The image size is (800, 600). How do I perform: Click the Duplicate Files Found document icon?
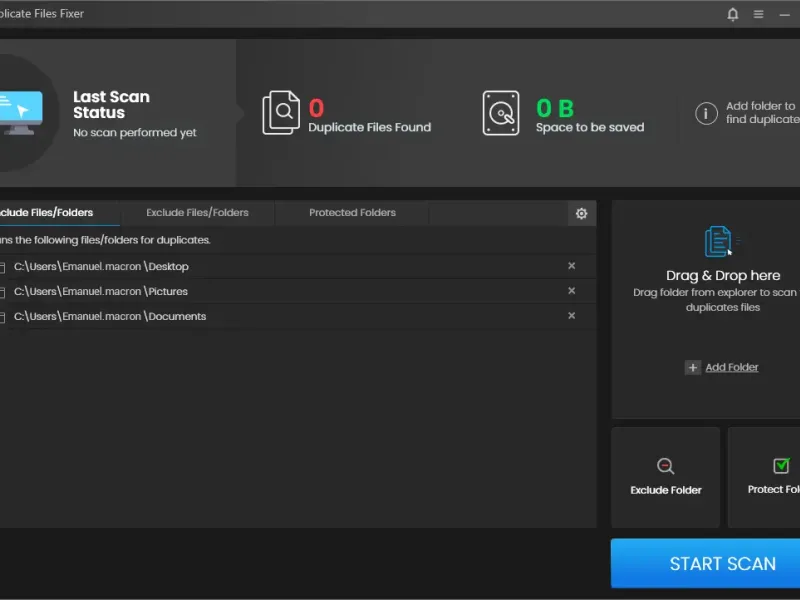pos(281,113)
